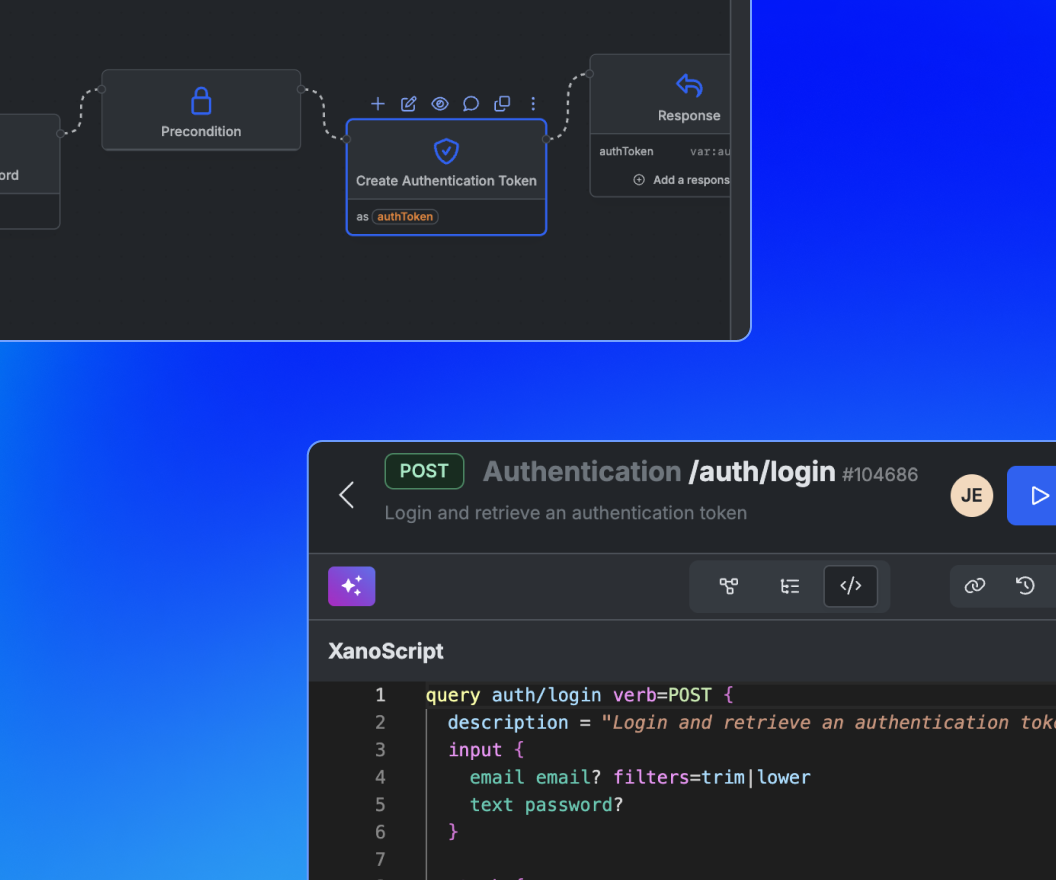This screenshot has height=880, width=1056.
Task: Toggle the eye visibility icon on the token node
Action: pos(439,104)
